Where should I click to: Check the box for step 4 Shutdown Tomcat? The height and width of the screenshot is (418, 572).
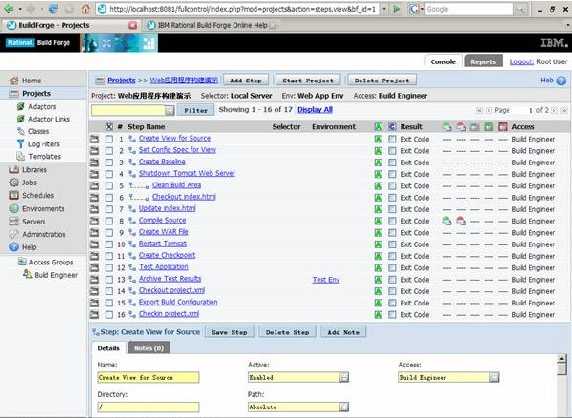[x=109, y=174]
